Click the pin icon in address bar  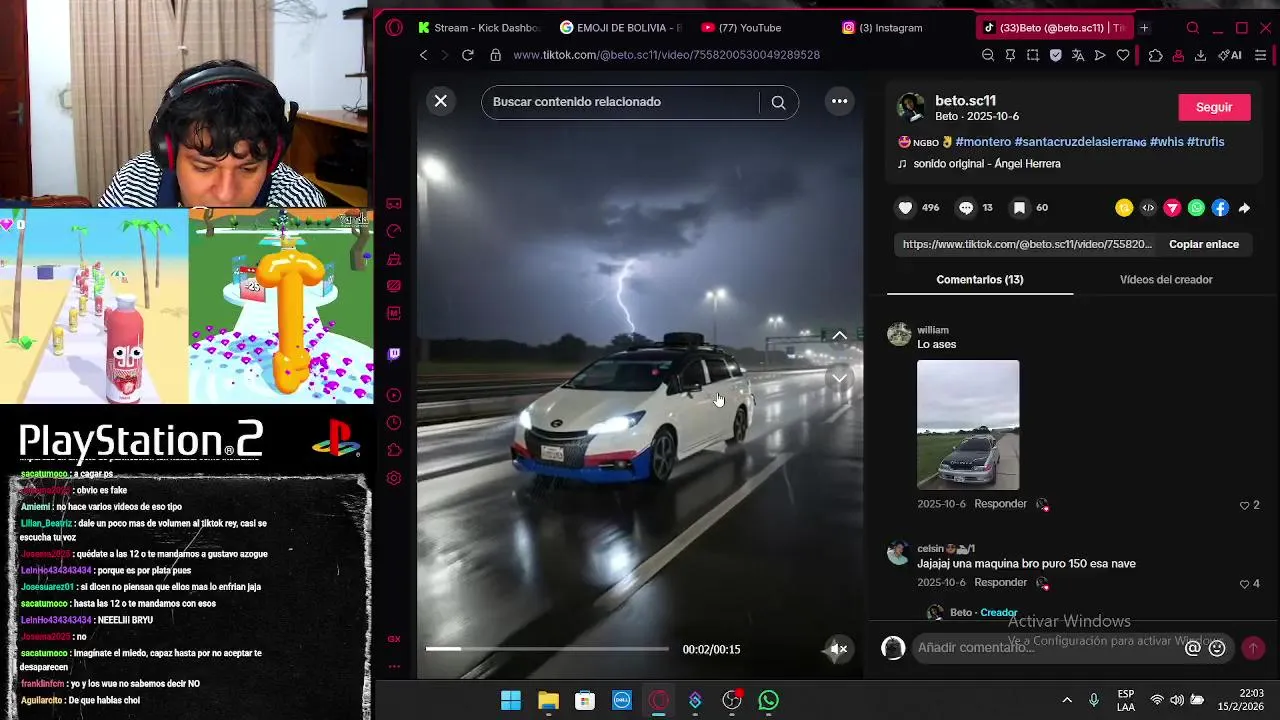1010,55
